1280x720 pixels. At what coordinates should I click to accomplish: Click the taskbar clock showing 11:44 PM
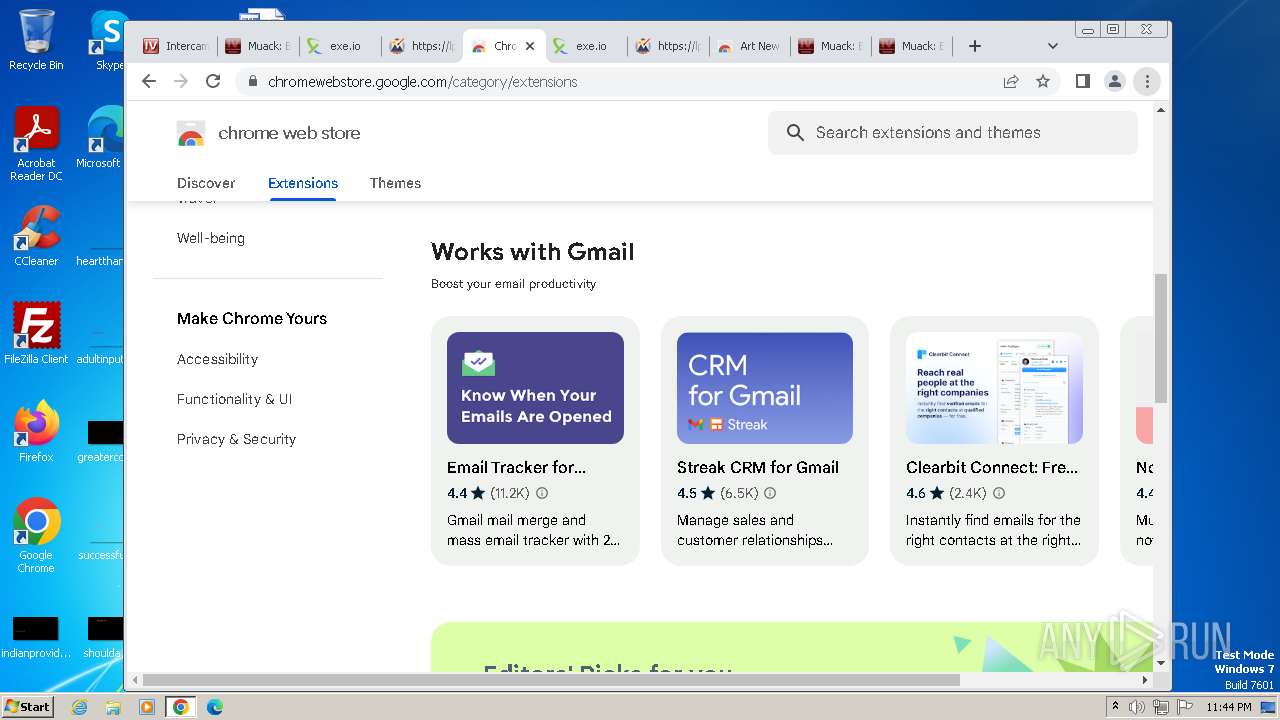1229,707
